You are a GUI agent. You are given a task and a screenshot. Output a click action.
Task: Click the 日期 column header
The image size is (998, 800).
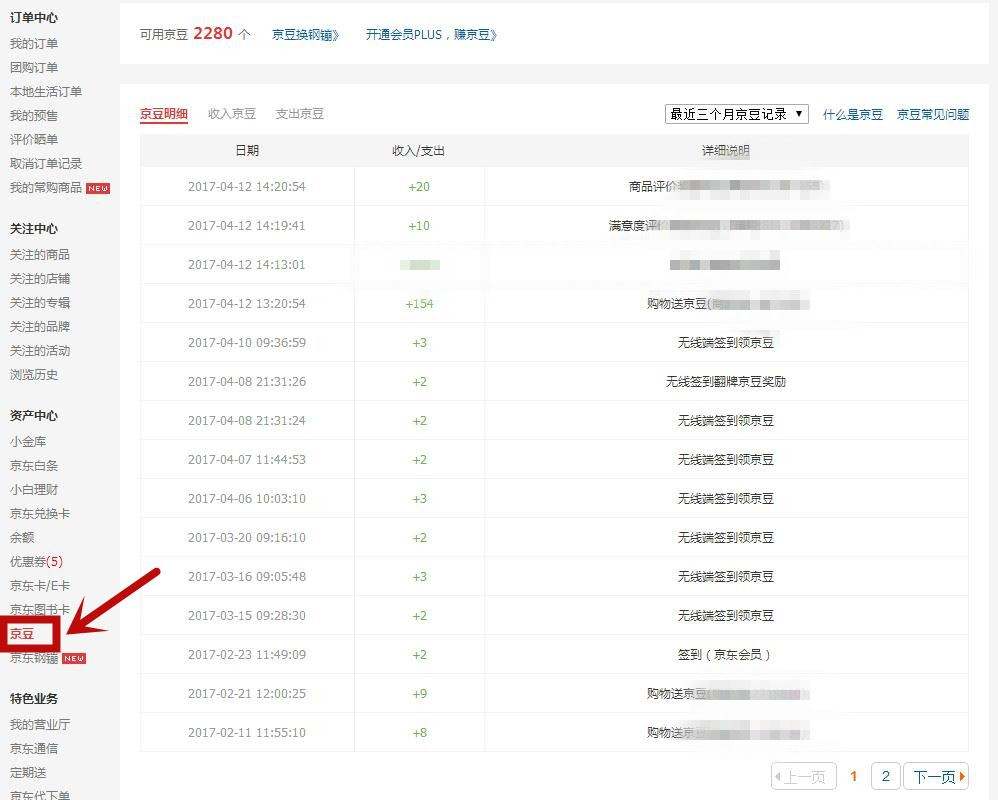point(247,150)
